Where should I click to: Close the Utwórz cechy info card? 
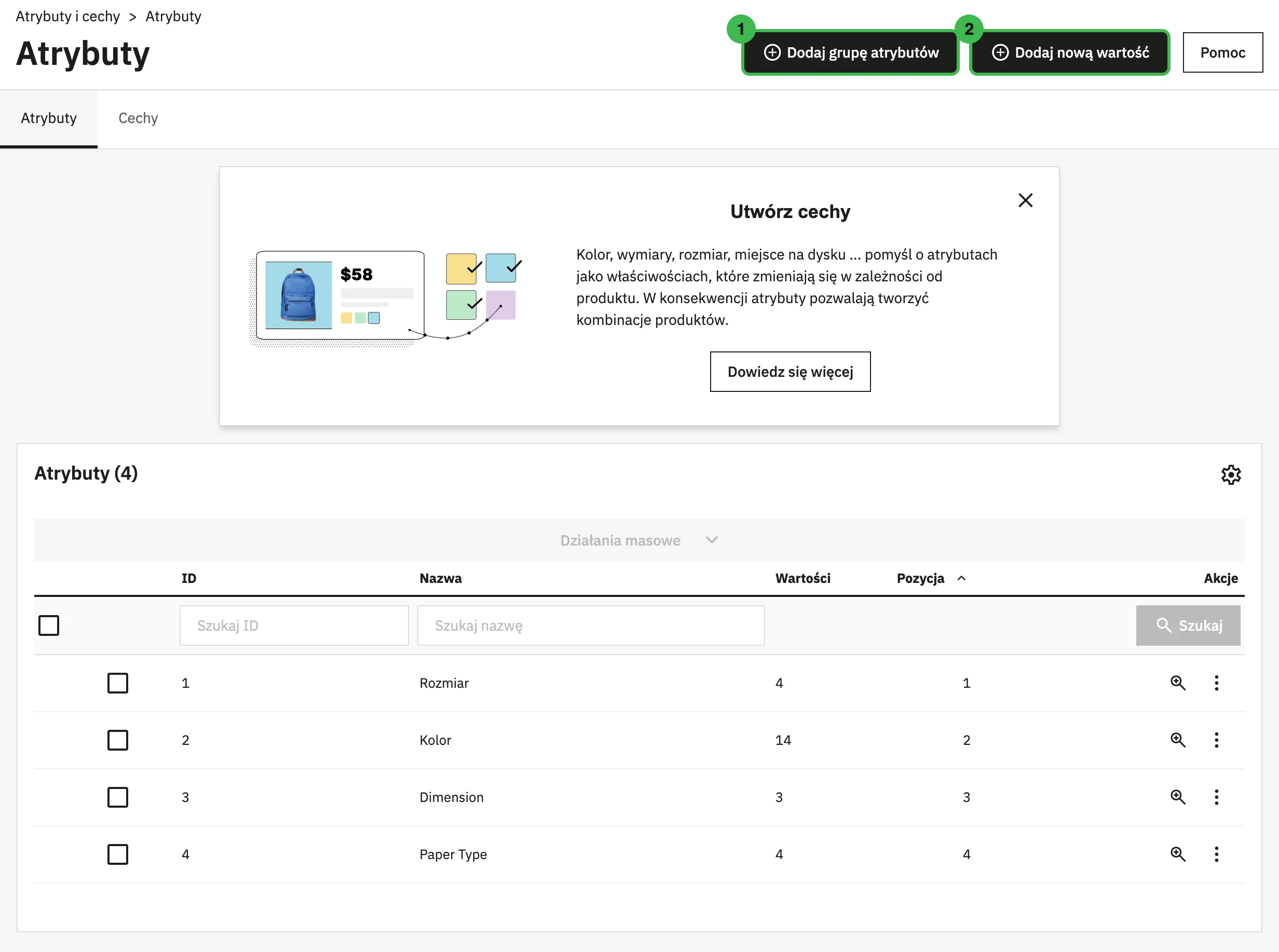tap(1025, 200)
